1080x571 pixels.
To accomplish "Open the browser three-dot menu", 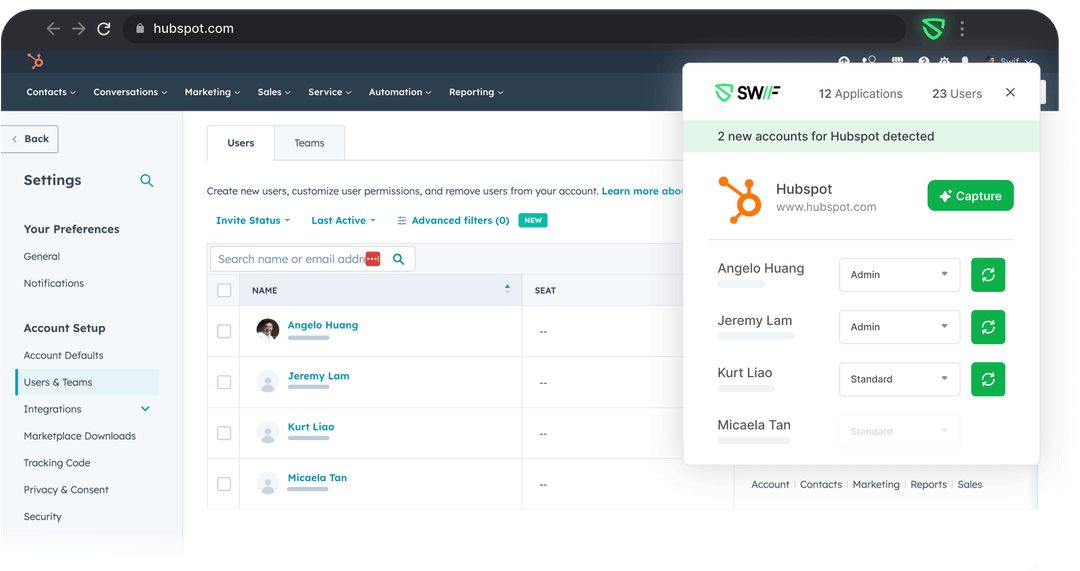I will 962,29.
